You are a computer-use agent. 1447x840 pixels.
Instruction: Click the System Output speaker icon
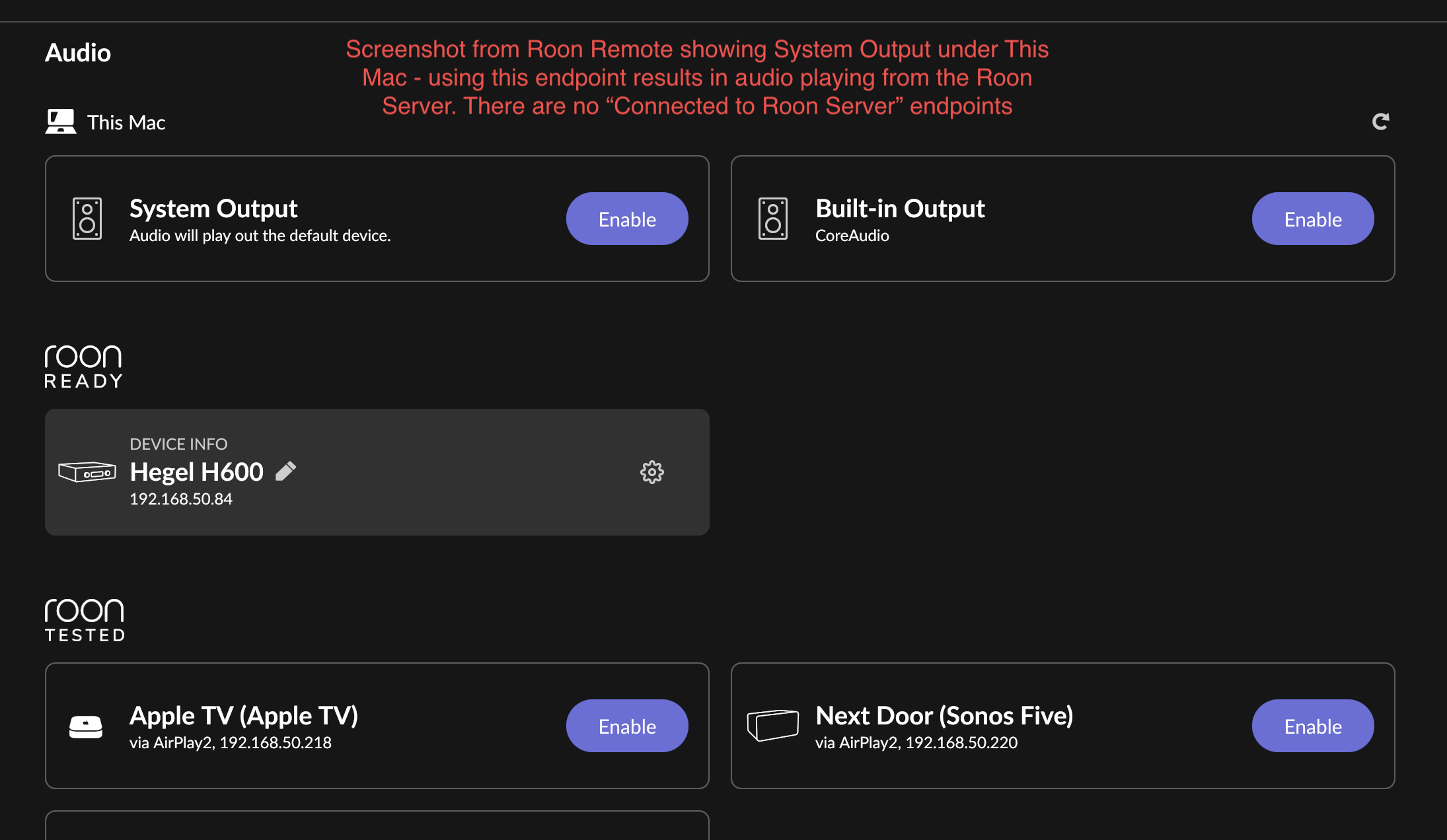pos(87,219)
